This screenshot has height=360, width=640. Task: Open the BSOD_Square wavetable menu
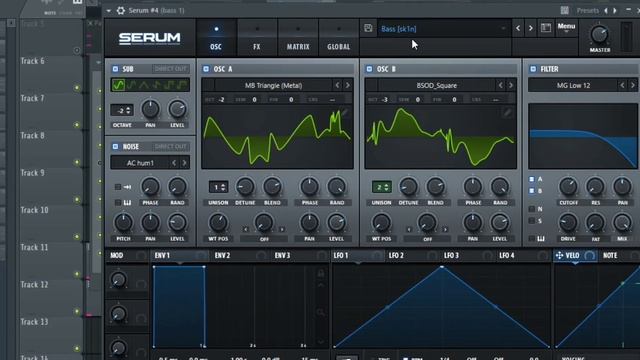click(436, 85)
